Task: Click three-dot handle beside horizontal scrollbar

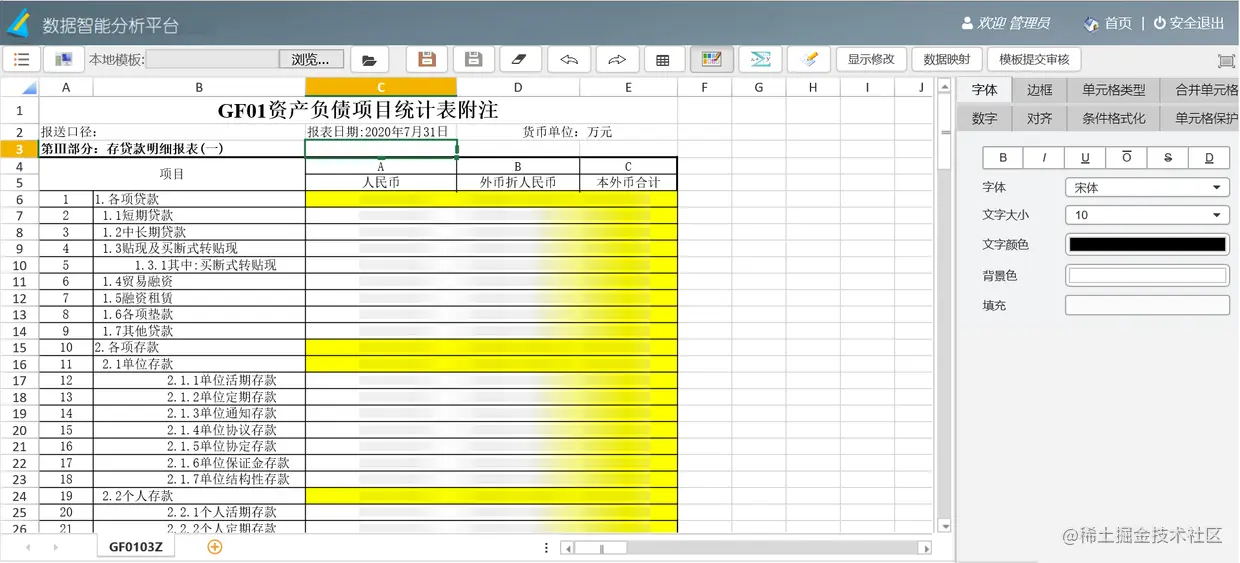Action: (546, 548)
